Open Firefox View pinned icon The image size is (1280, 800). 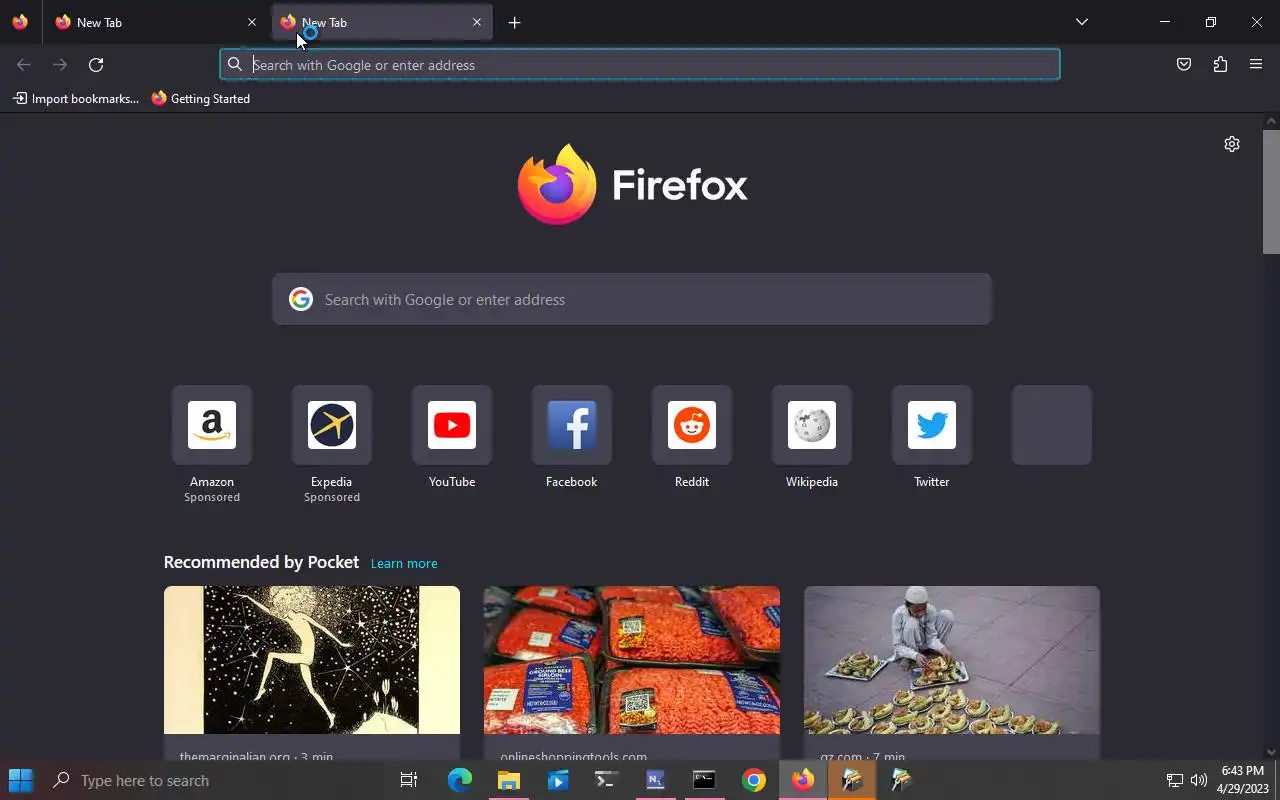click(20, 22)
